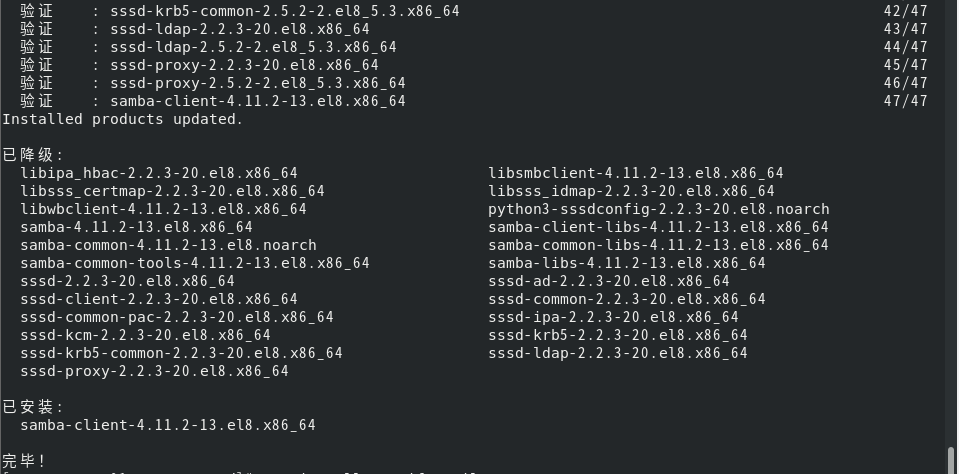Click the 42/47 verification counter
The height and width of the screenshot is (474, 959).
pos(905,11)
